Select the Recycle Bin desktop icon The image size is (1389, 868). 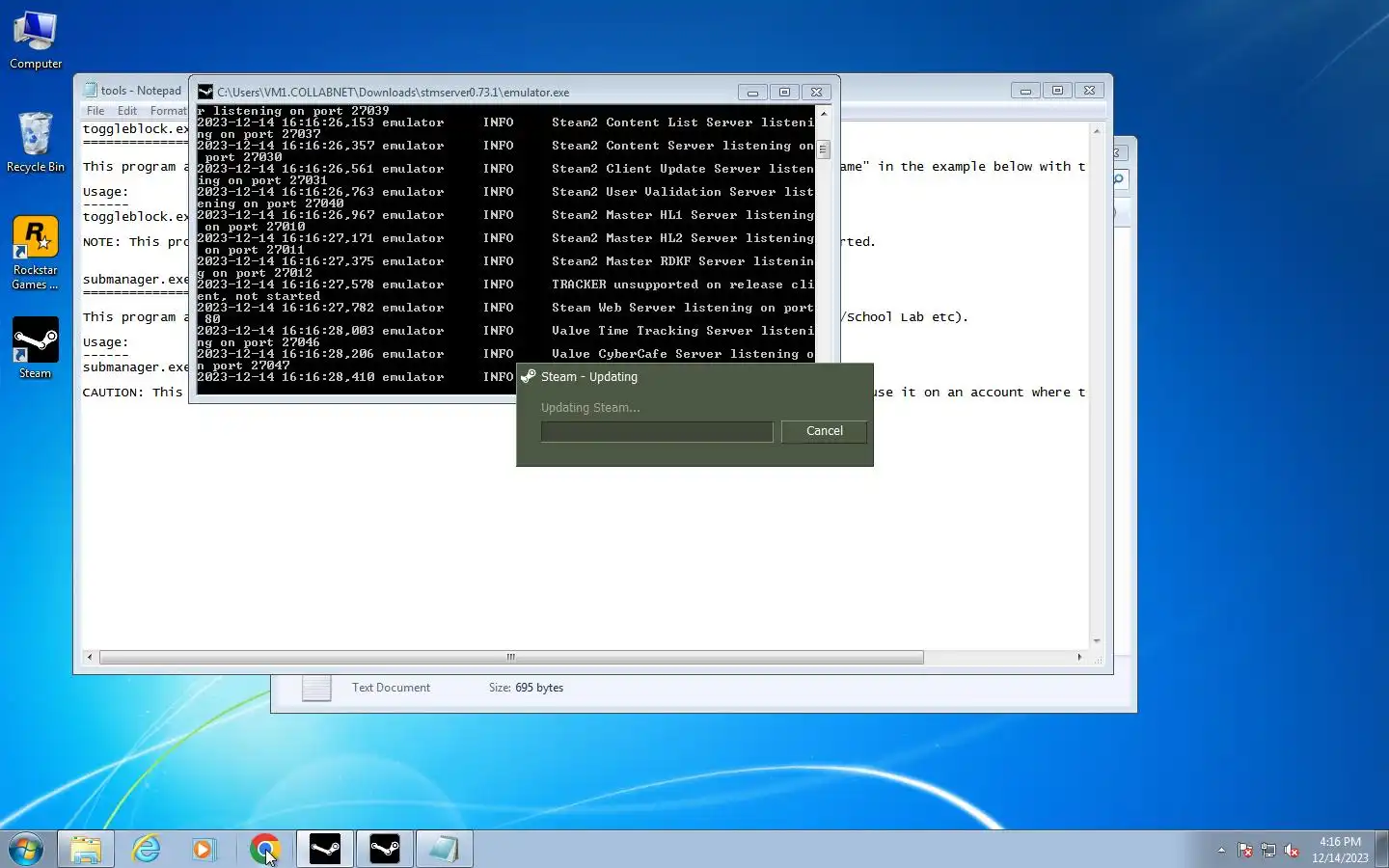click(36, 142)
